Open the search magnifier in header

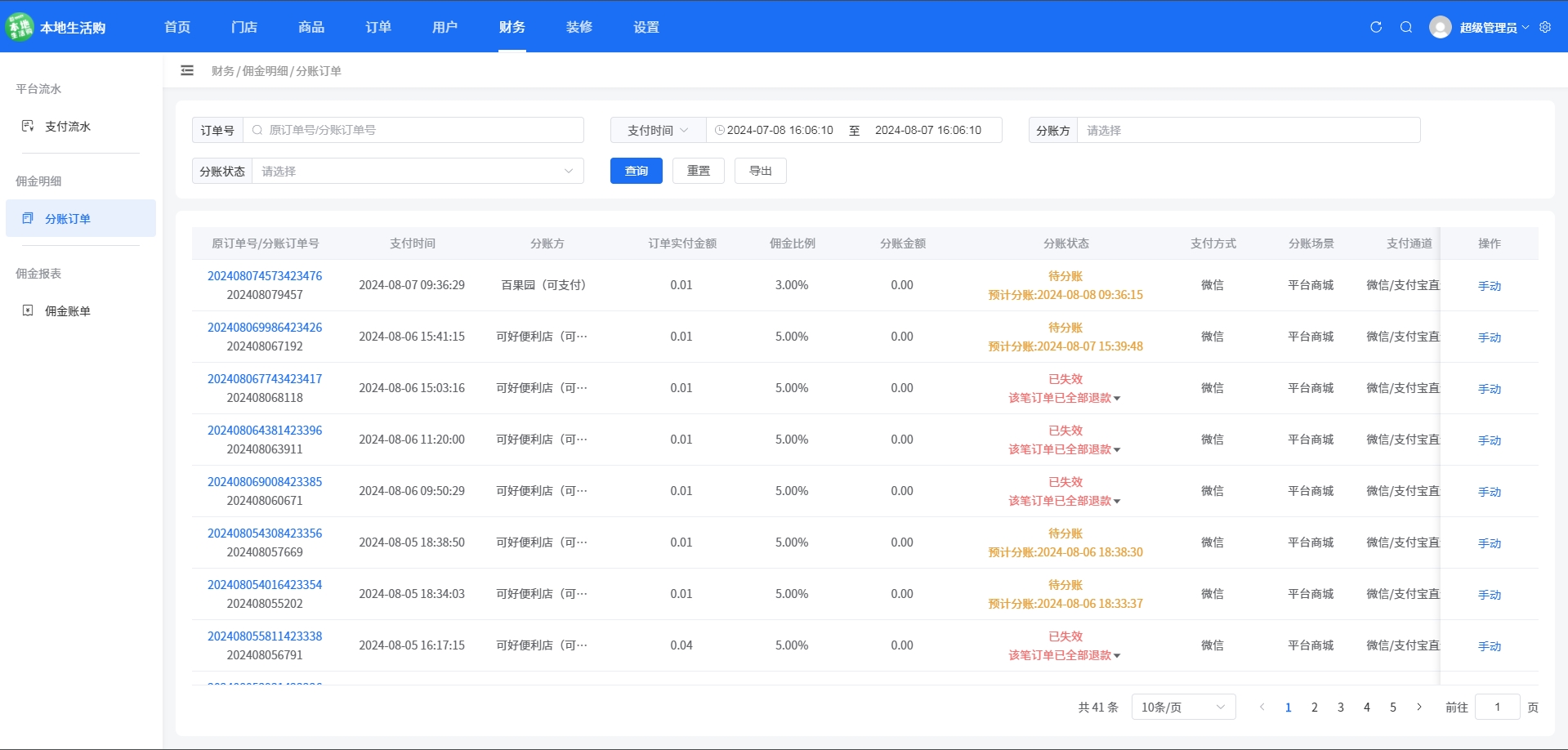click(x=1406, y=27)
